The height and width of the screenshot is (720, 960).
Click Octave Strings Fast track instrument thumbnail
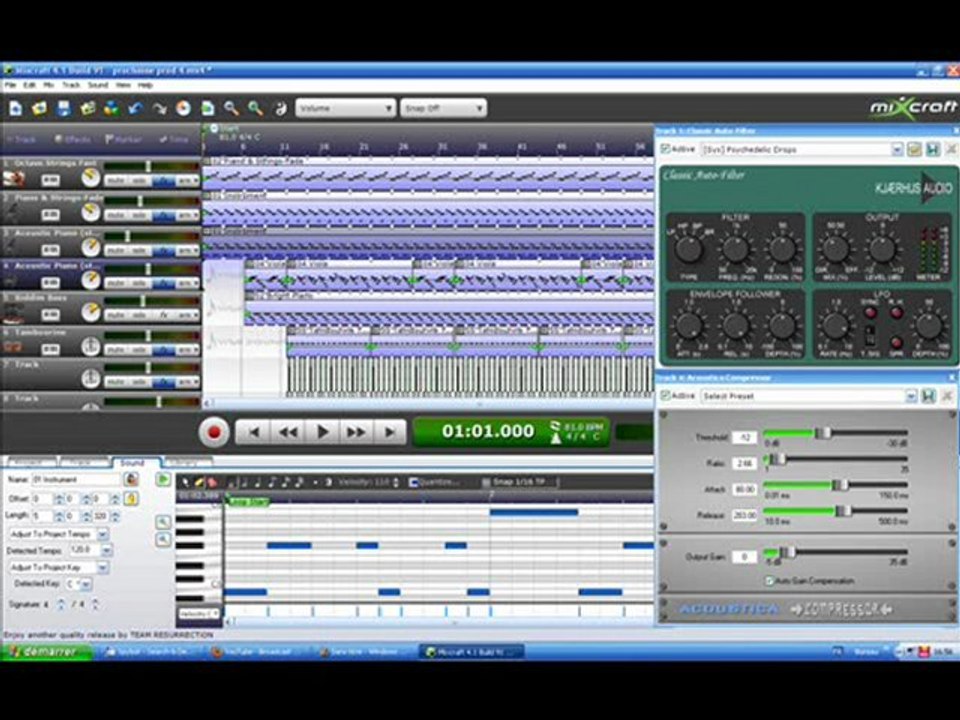tap(13, 179)
